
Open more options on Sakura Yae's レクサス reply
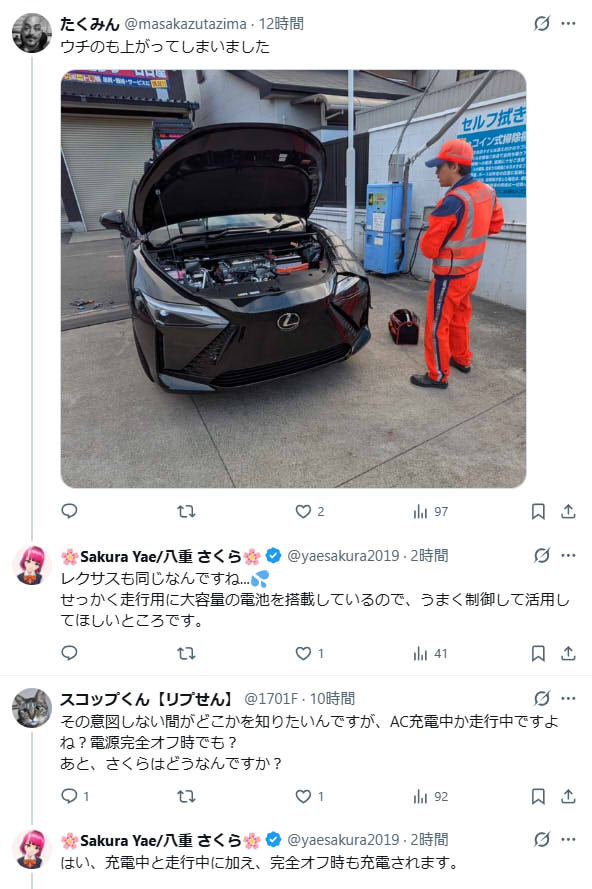tap(568, 555)
